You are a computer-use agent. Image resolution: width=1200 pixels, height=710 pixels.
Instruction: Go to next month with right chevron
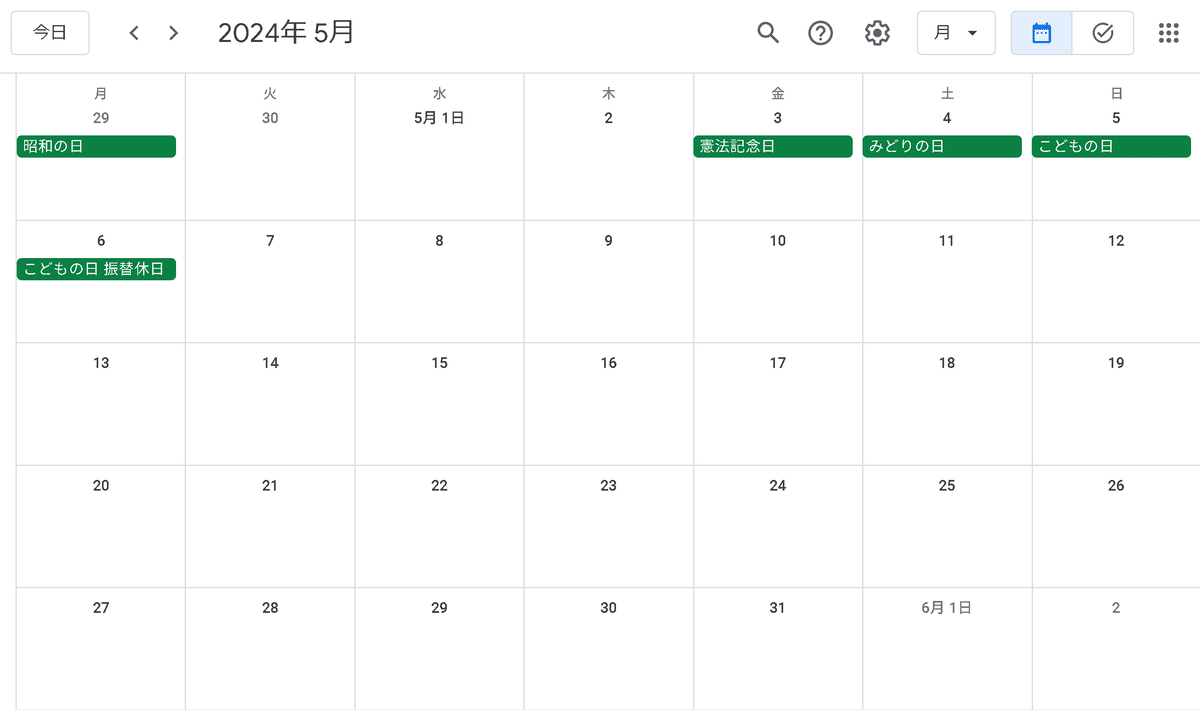174,33
